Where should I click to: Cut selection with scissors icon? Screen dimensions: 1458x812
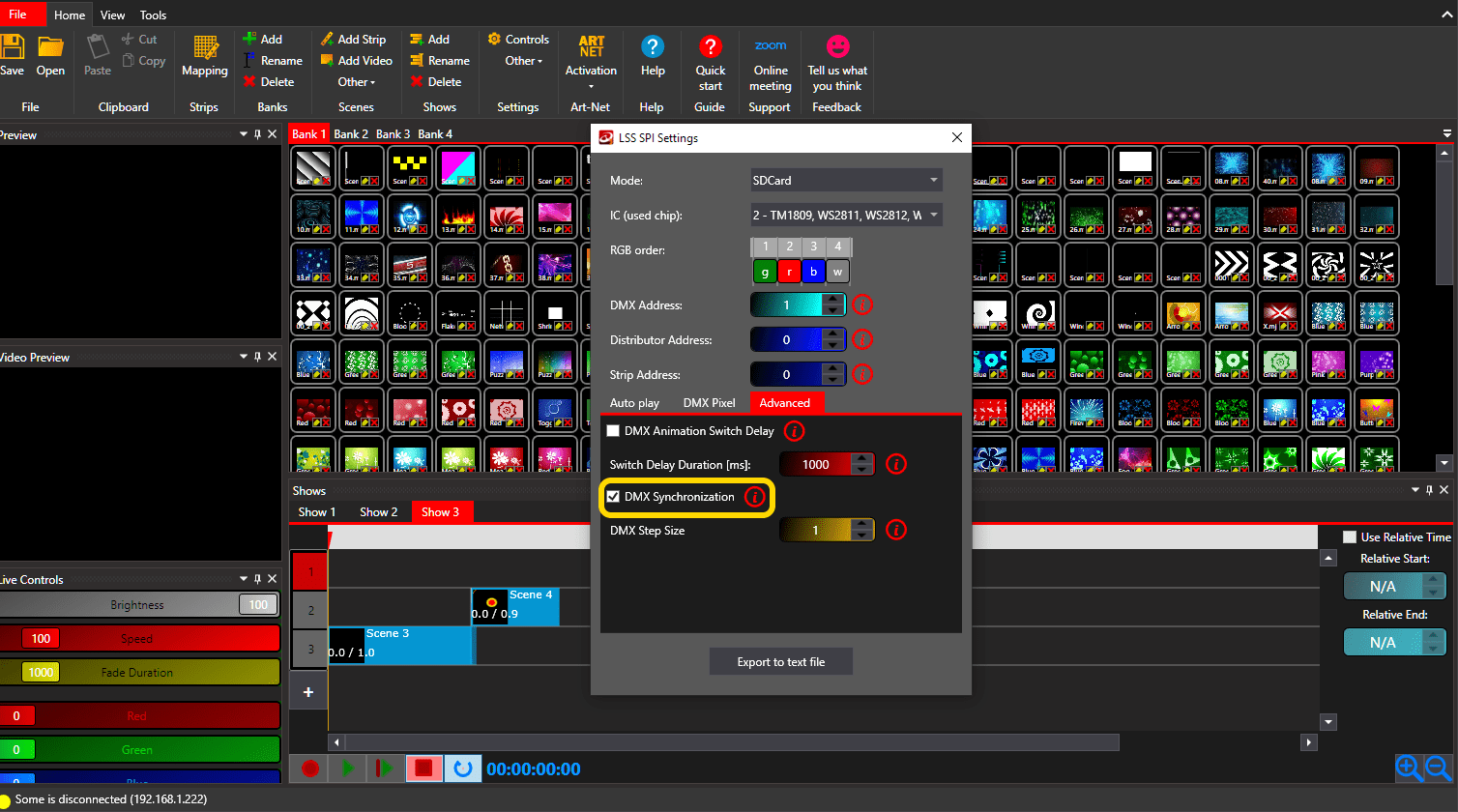(139, 40)
